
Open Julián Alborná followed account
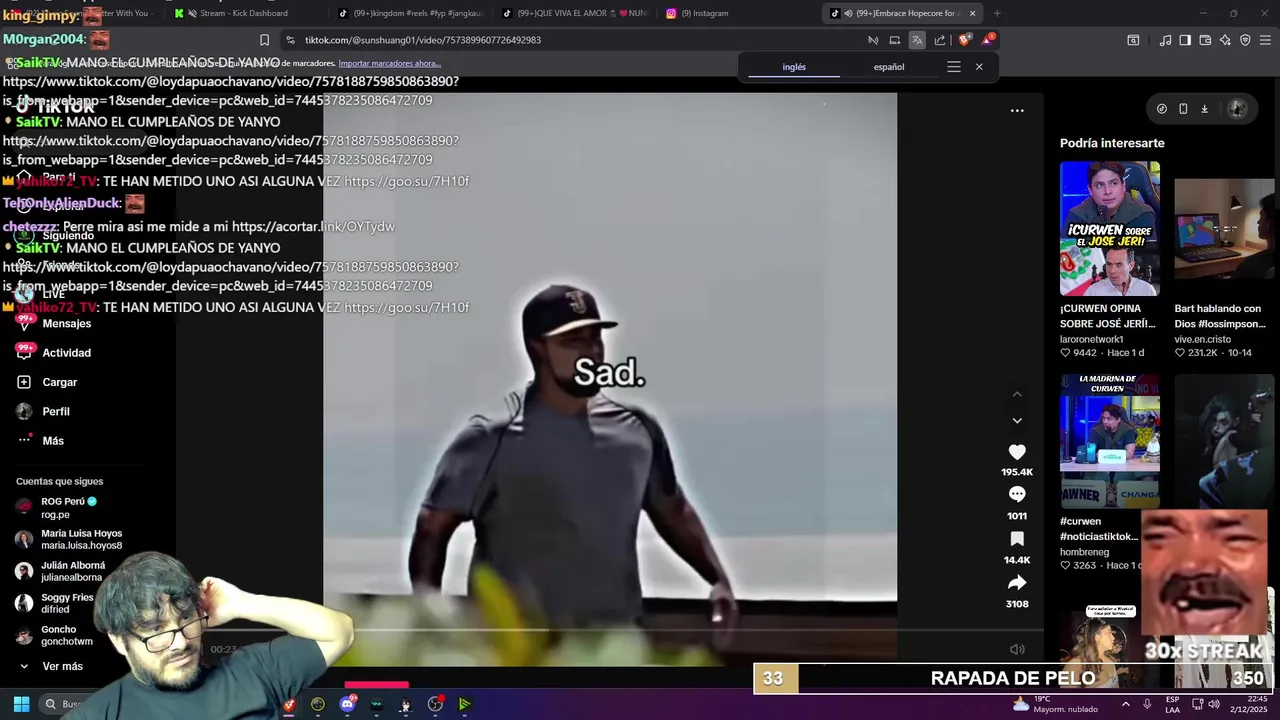pos(71,571)
